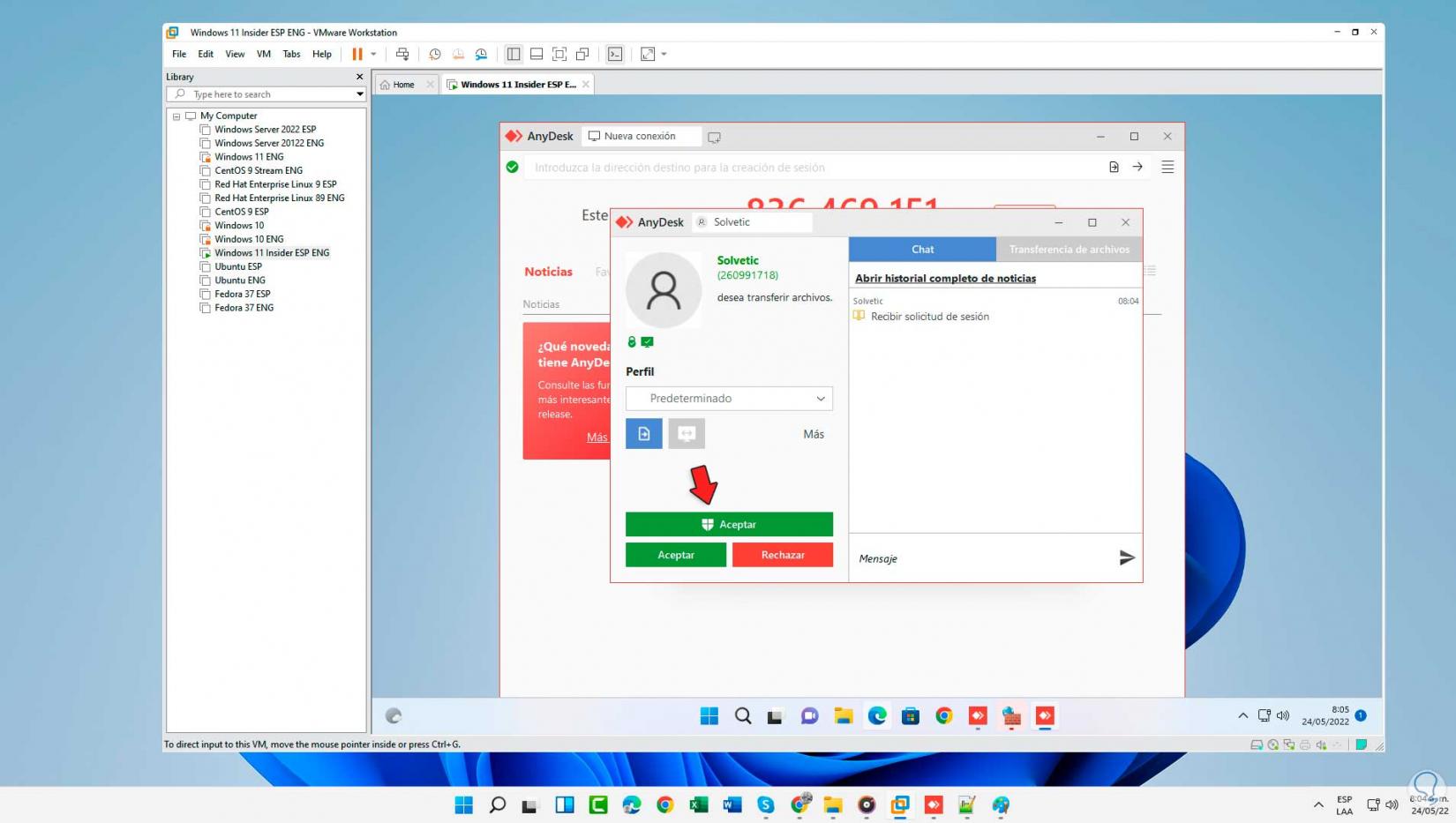Open the Edit menu
Screen dimensions: 1456x823
coord(206,54)
